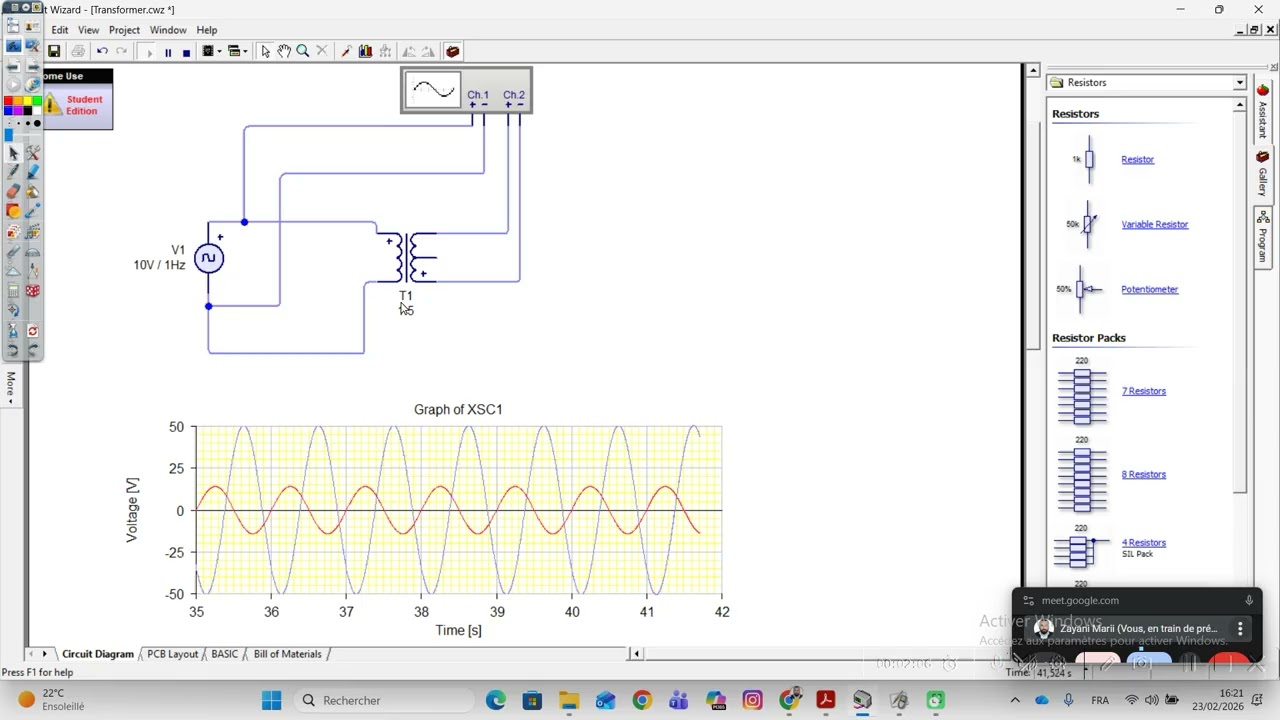This screenshot has width=1280, height=720.
Task: Open the Help menu
Action: click(x=207, y=30)
